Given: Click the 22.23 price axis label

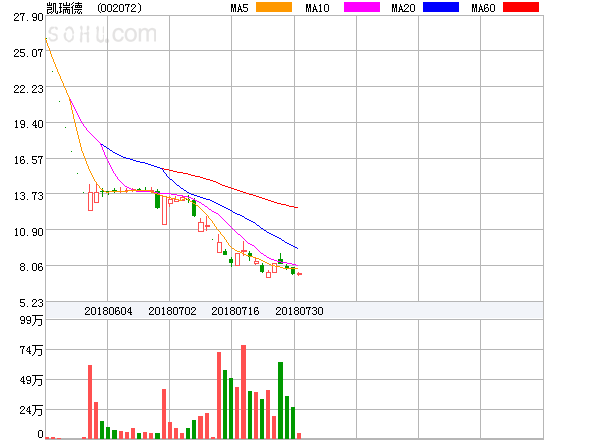Looking at the screenshot, I should pos(28,89).
